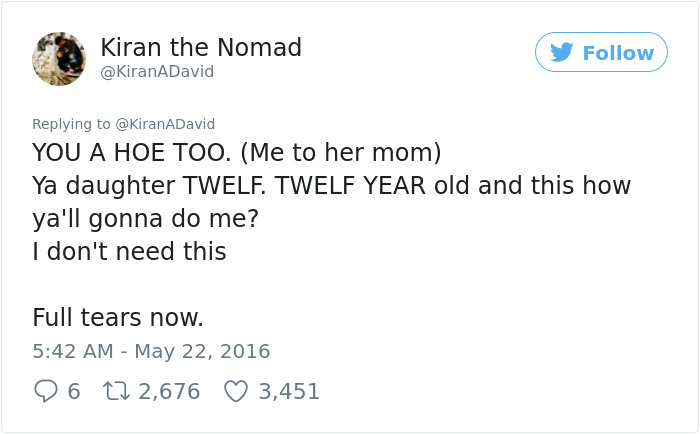This screenshot has height=434, width=700.
Task: Click the Twitter bird icon in Follow button
Action: (x=562, y=52)
